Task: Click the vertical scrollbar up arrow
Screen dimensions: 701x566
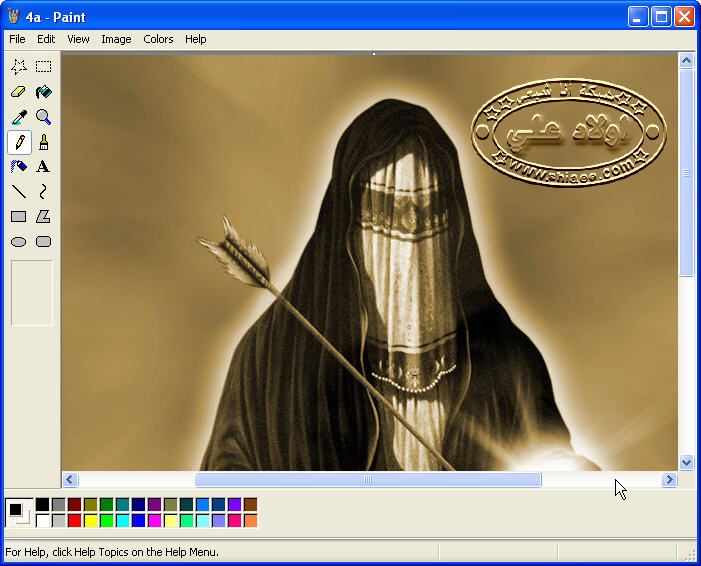Action: [687, 60]
